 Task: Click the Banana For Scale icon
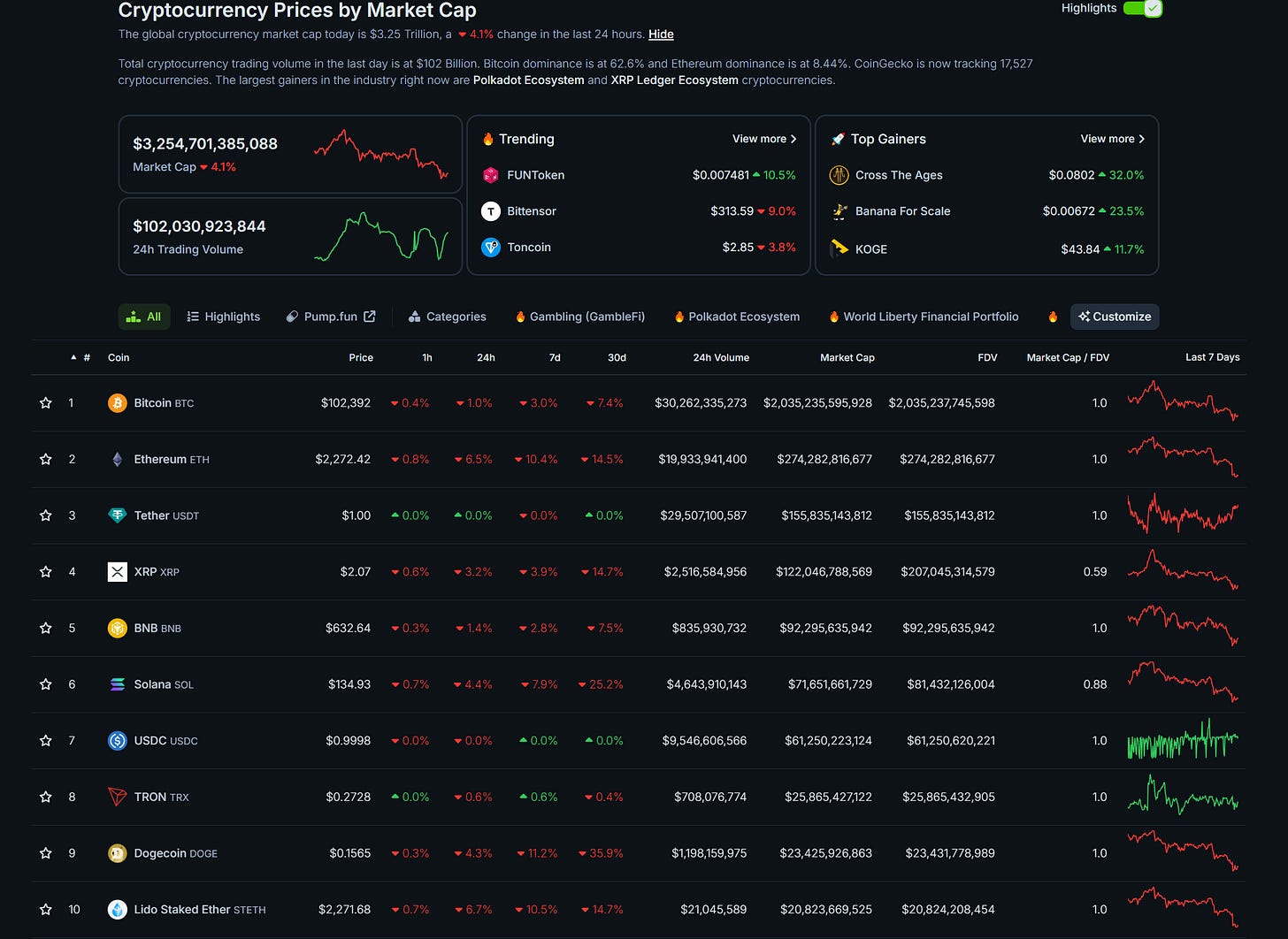click(839, 211)
